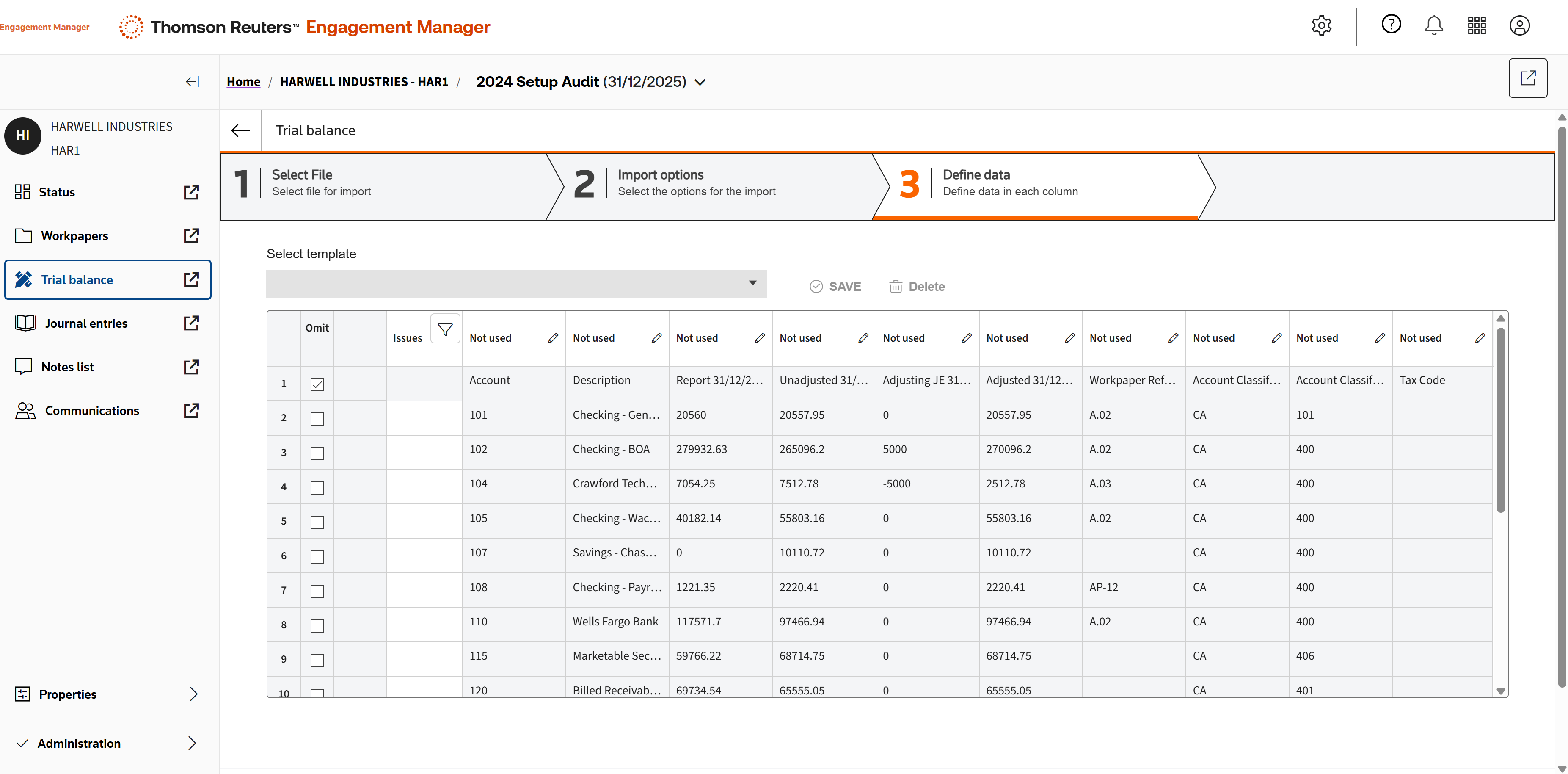Viewport: 1568px width, 774px height.
Task: Click the Home breadcrumb link
Action: point(243,82)
